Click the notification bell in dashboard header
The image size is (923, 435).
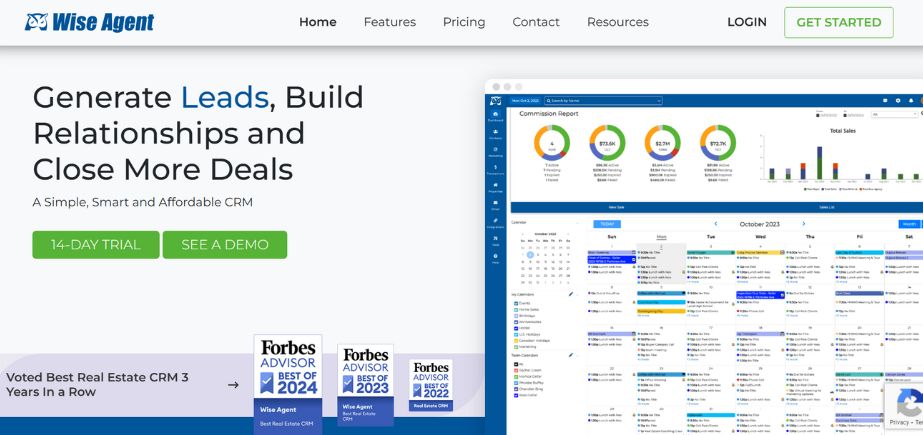[911, 101]
